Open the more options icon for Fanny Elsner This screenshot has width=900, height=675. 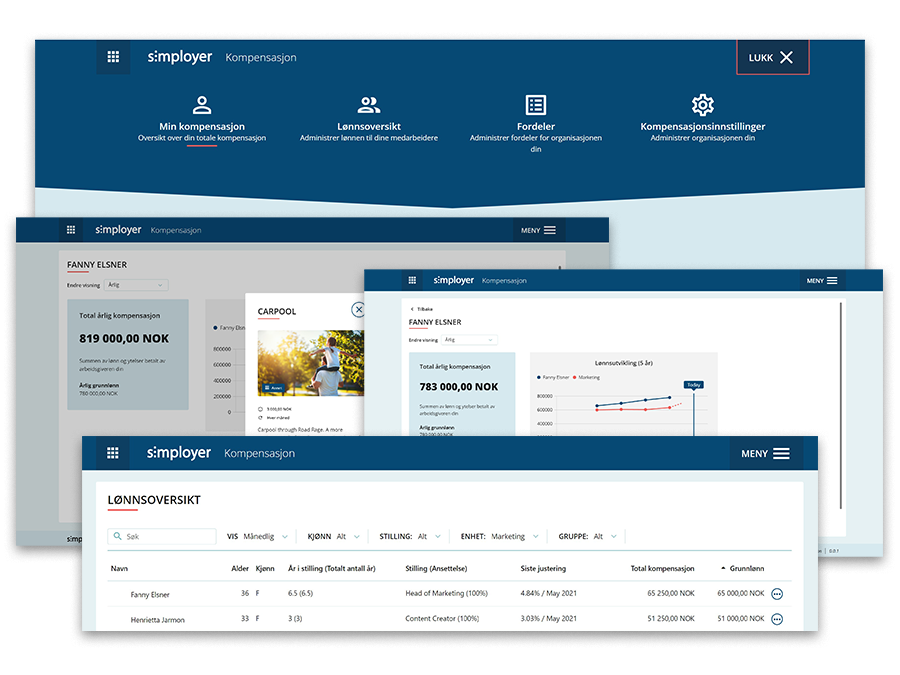777,594
